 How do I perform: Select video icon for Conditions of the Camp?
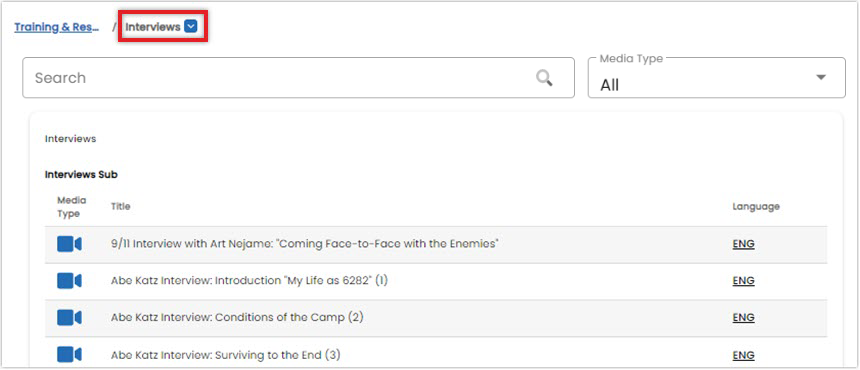coord(69,318)
